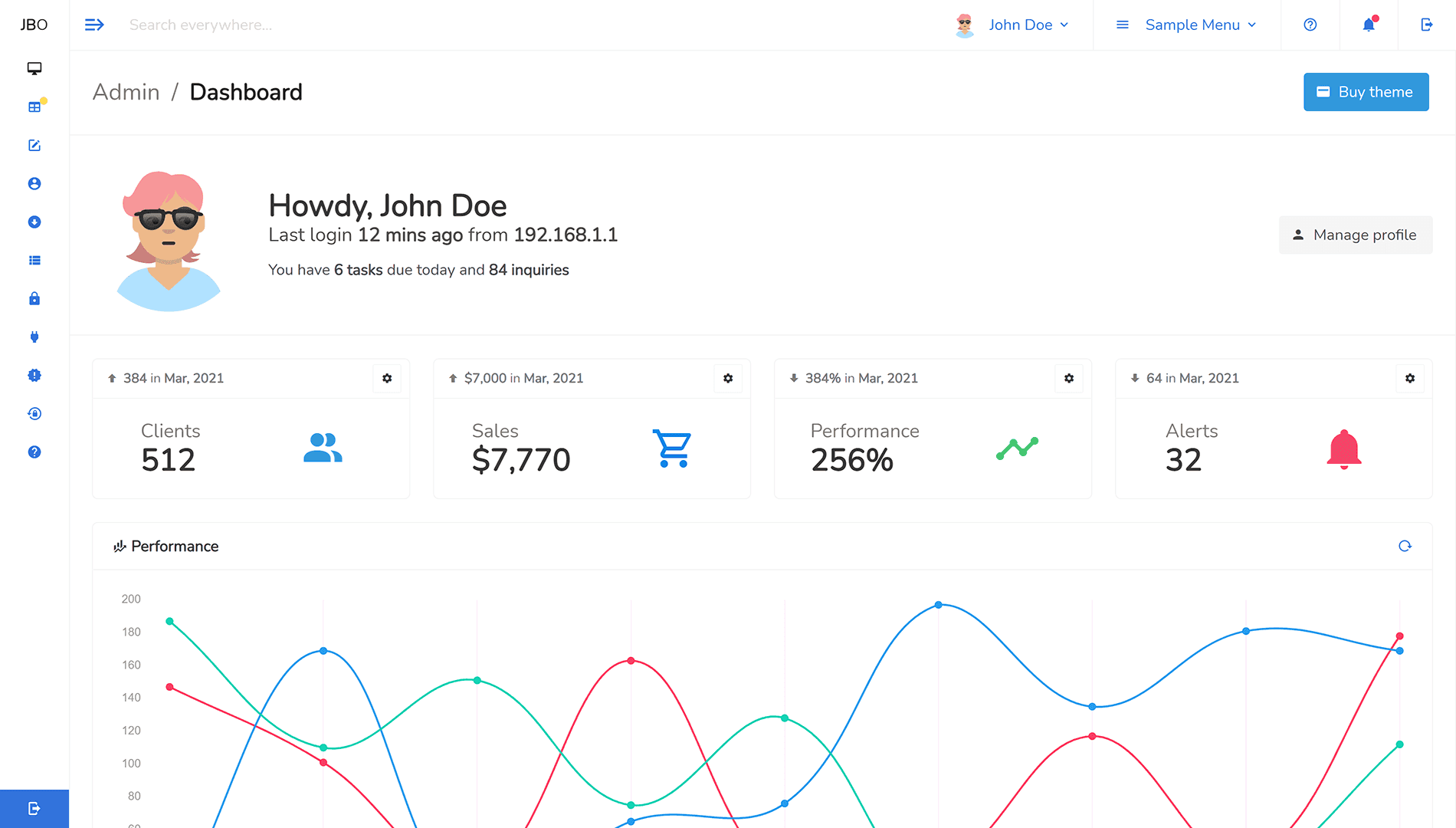Image resolution: width=1456 pixels, height=828 pixels.
Task: Expand the John Doe account dropdown
Action: [1021, 25]
